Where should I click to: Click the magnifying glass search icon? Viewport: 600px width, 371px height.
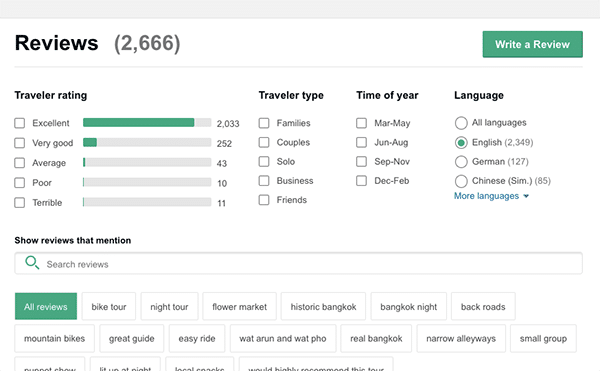32,263
